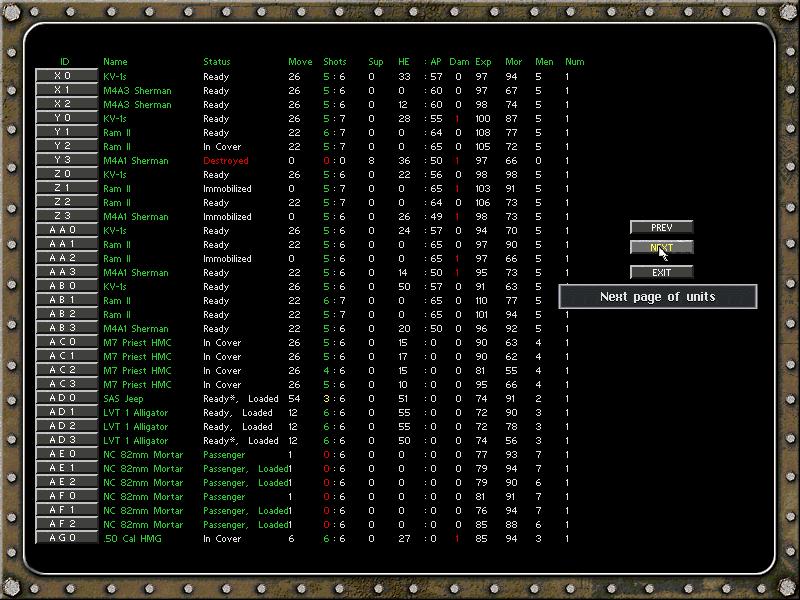800x600 pixels.
Task: Select unit ID button AB2
Action: click(66, 314)
